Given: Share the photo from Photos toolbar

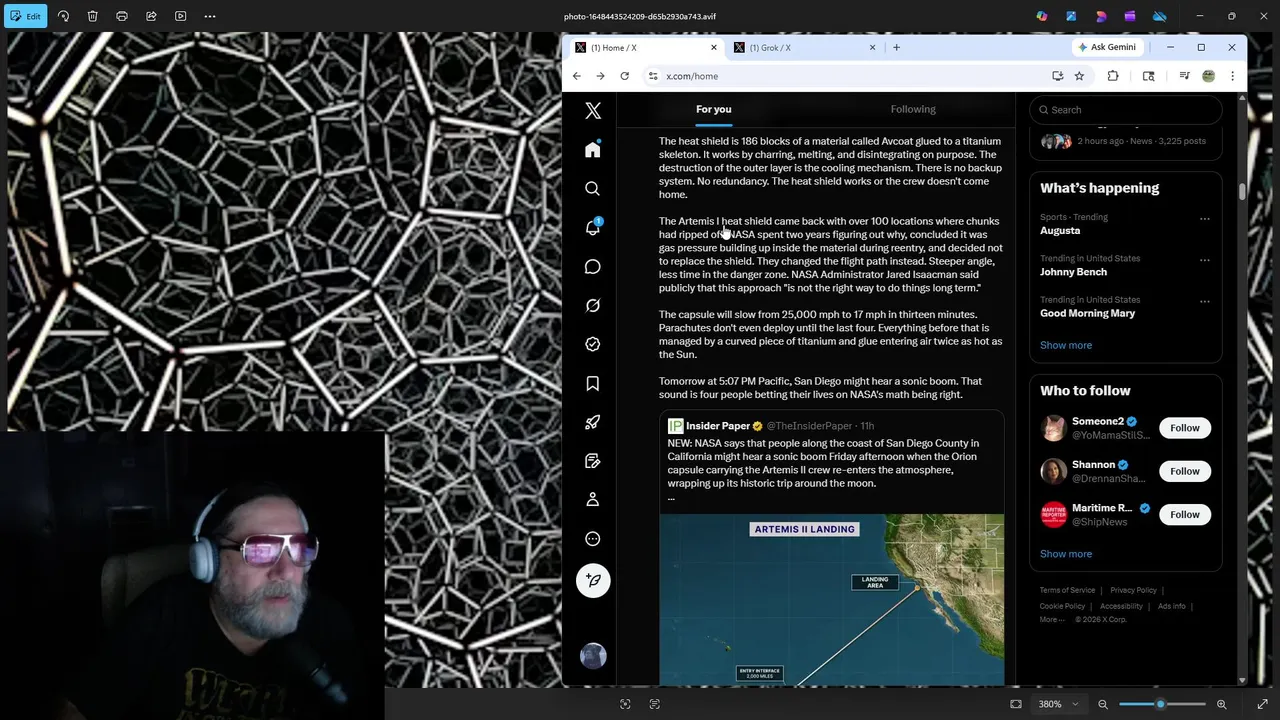Looking at the screenshot, I should (151, 16).
